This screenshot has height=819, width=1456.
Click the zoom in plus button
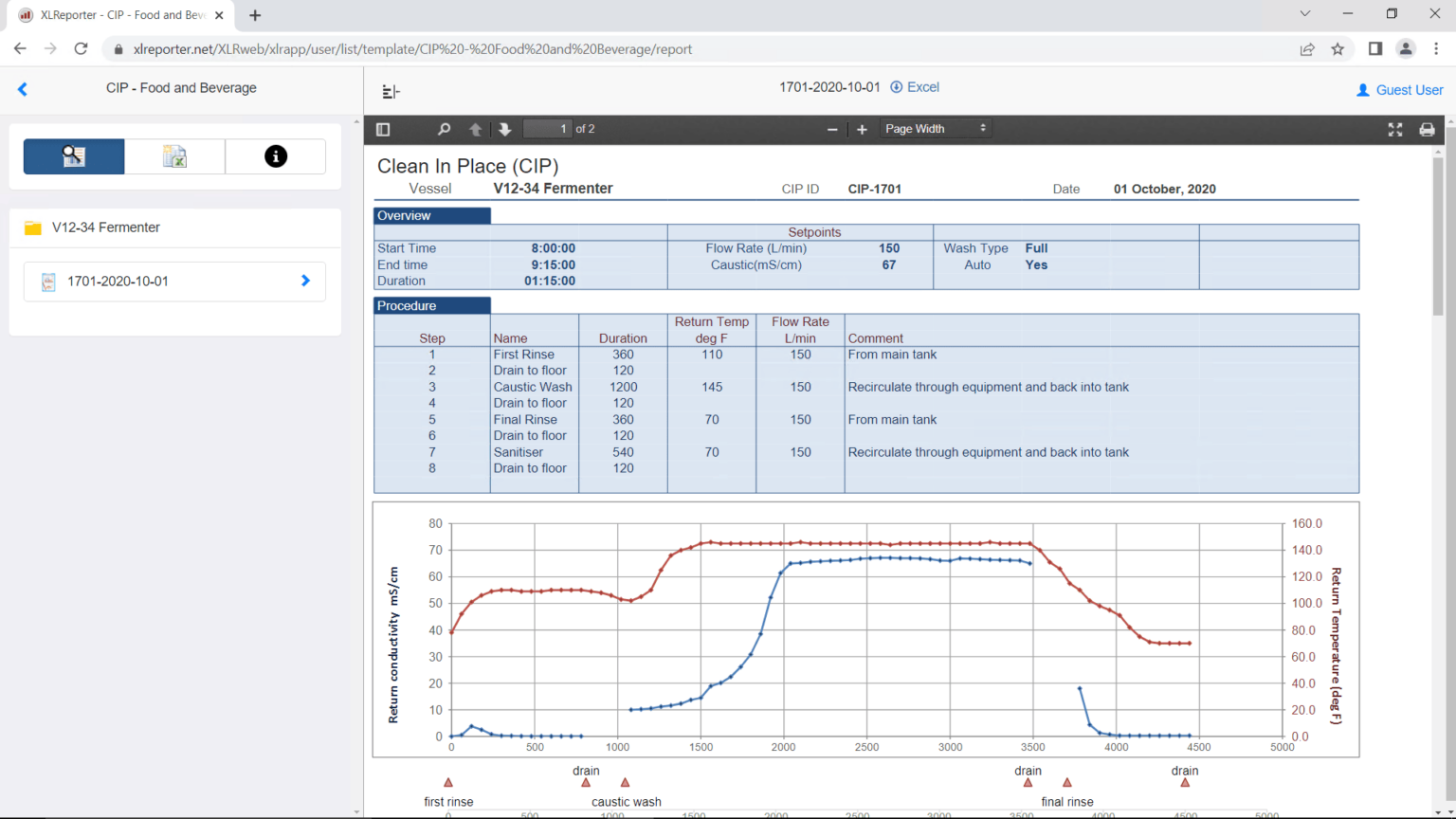(862, 129)
